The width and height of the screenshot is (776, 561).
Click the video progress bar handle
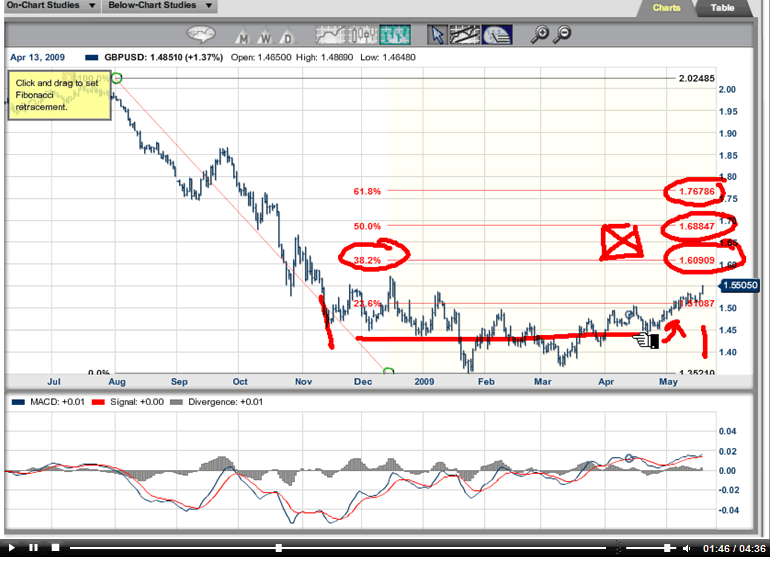click(x=278, y=548)
